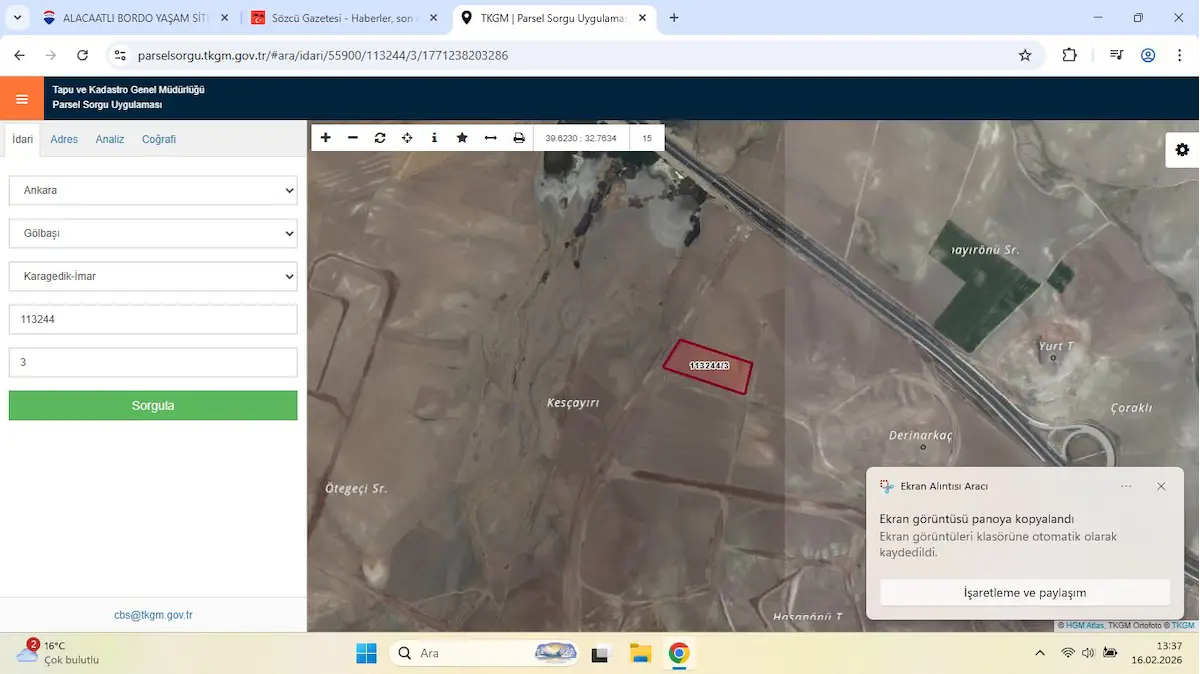Image resolution: width=1200 pixels, height=674 pixels.
Task: Click İşaretleme ve paylaşım button
Action: (x=1025, y=592)
